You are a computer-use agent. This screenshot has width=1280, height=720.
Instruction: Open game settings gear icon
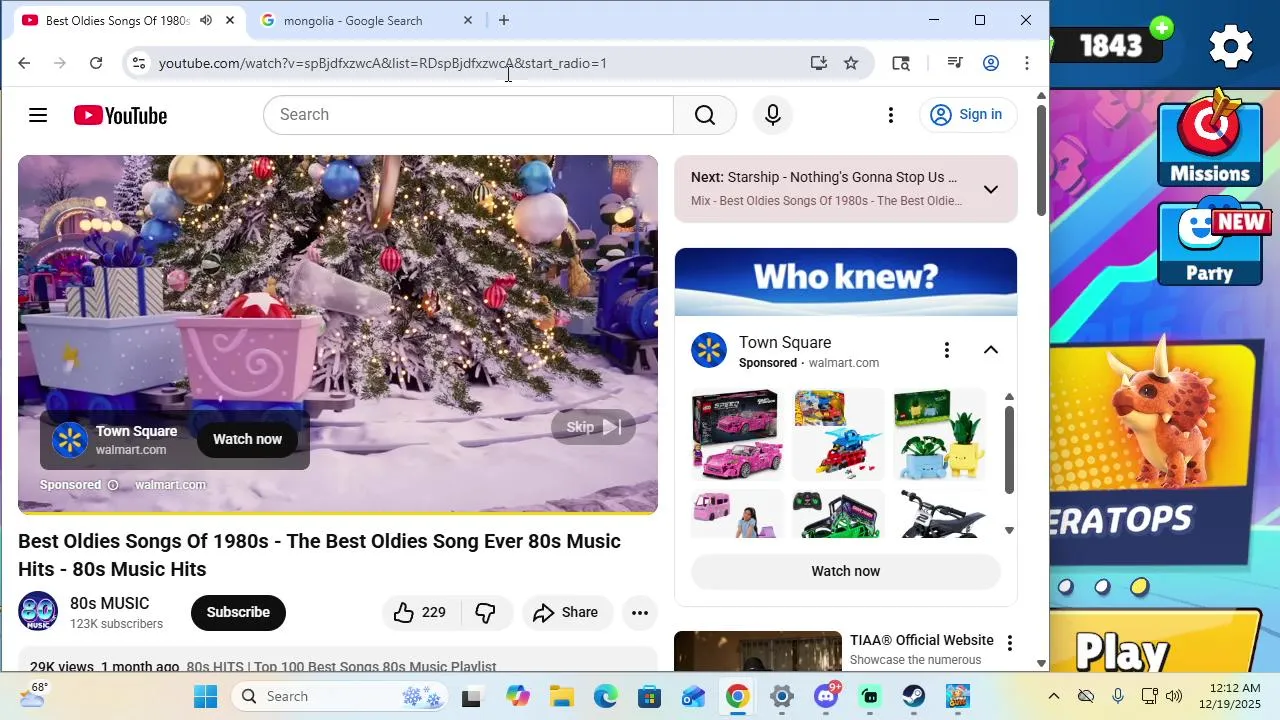[1231, 46]
